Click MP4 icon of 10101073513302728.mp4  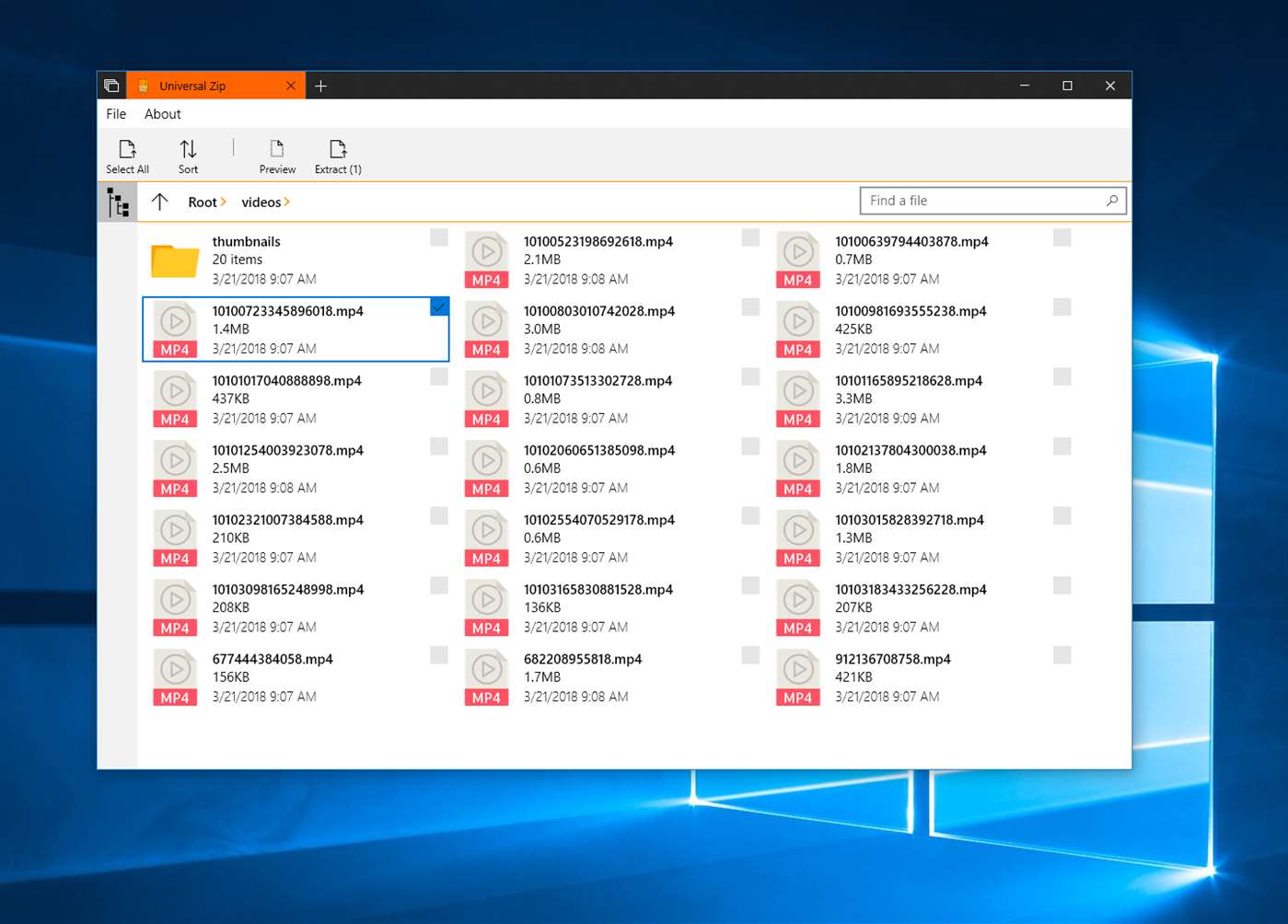coord(486,399)
